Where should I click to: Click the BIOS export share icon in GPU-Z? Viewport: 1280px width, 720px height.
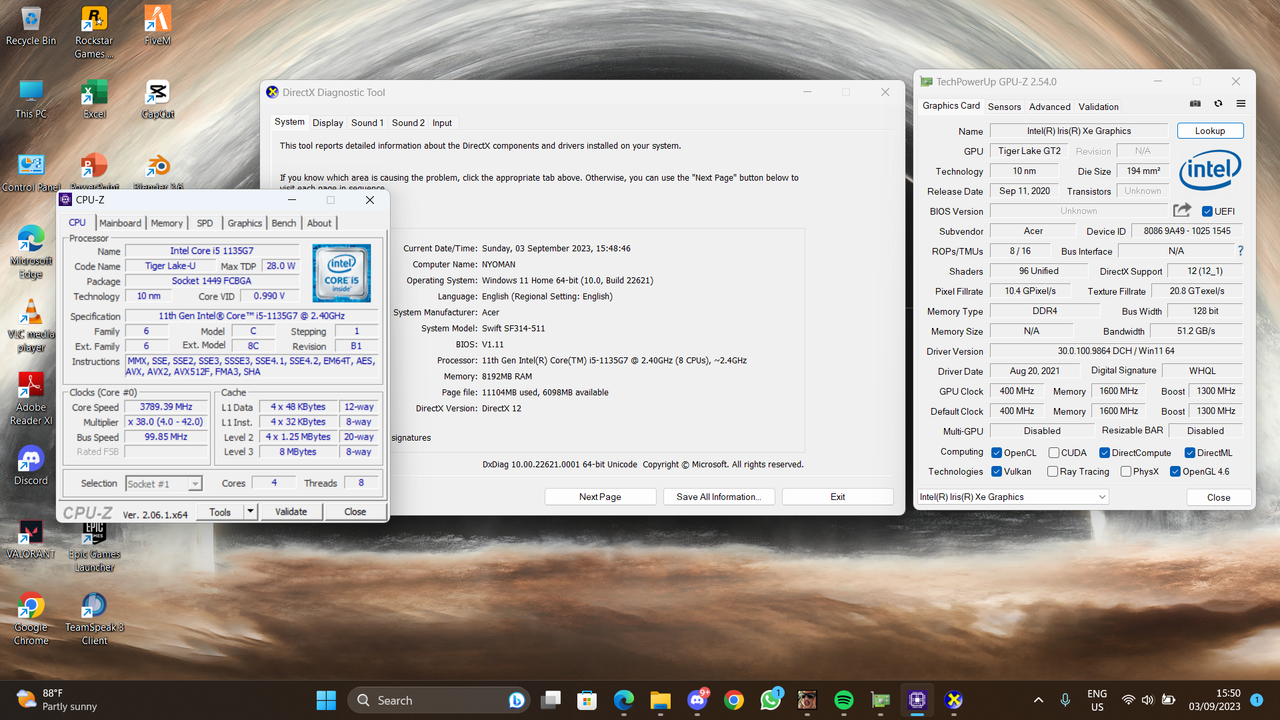point(1182,211)
